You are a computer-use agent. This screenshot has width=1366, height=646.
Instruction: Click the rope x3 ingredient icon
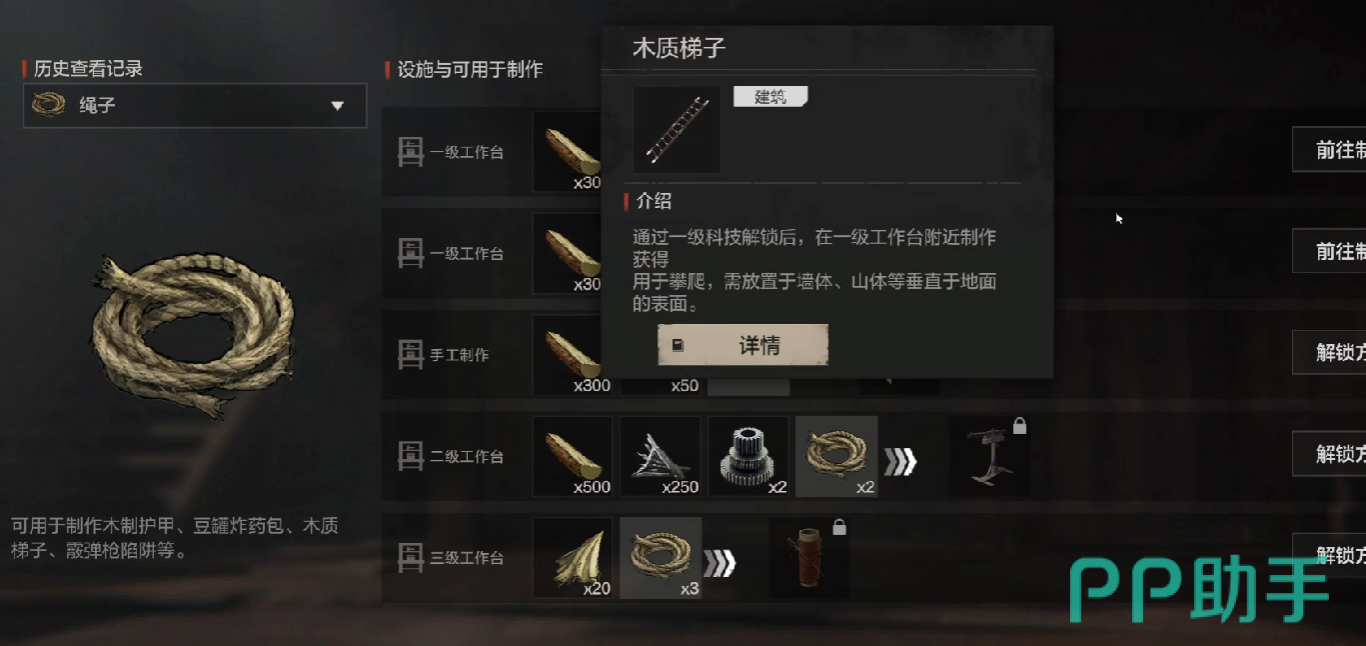tap(660, 558)
